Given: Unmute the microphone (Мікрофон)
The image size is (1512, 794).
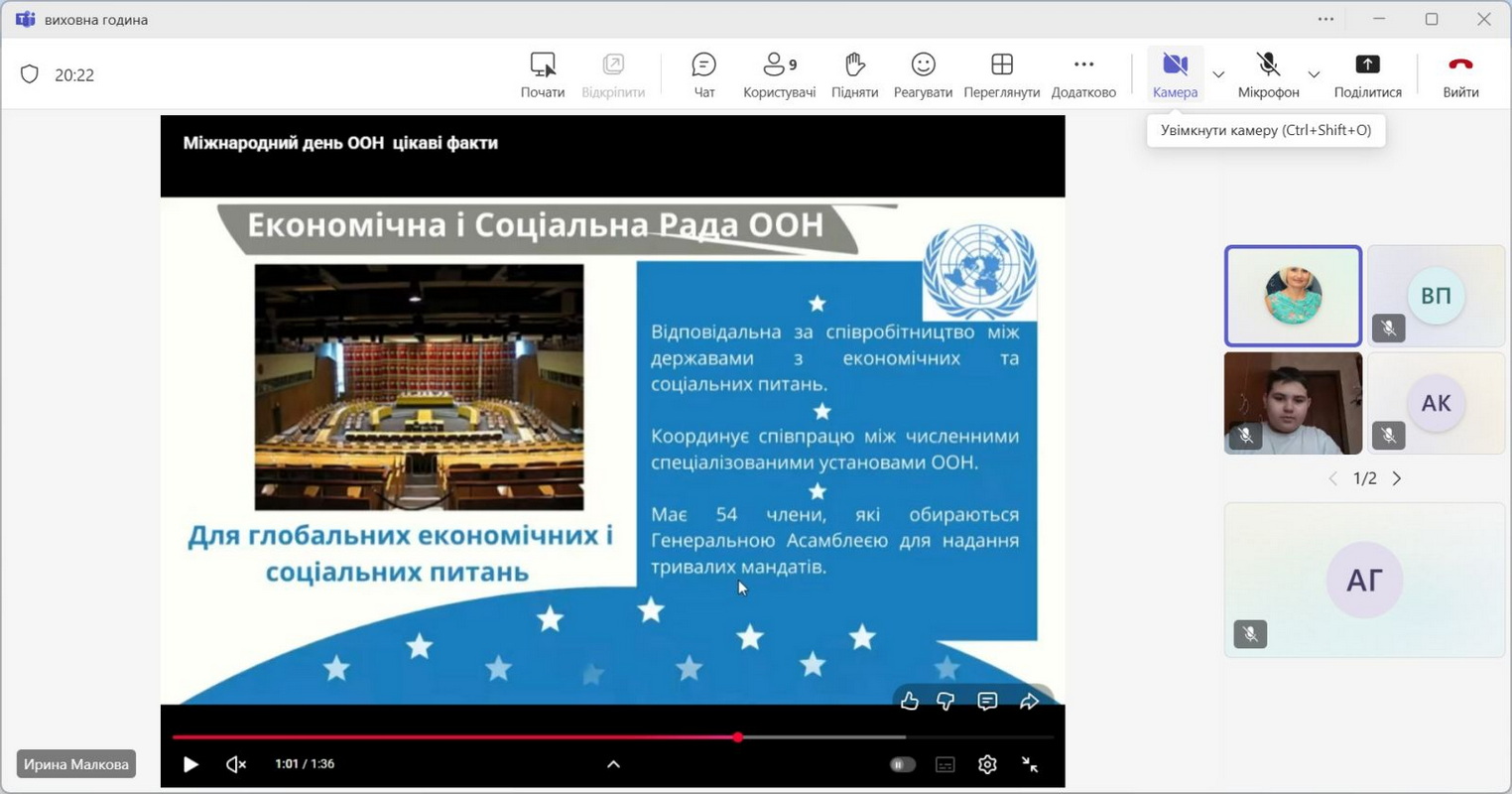Looking at the screenshot, I should tap(1268, 75).
